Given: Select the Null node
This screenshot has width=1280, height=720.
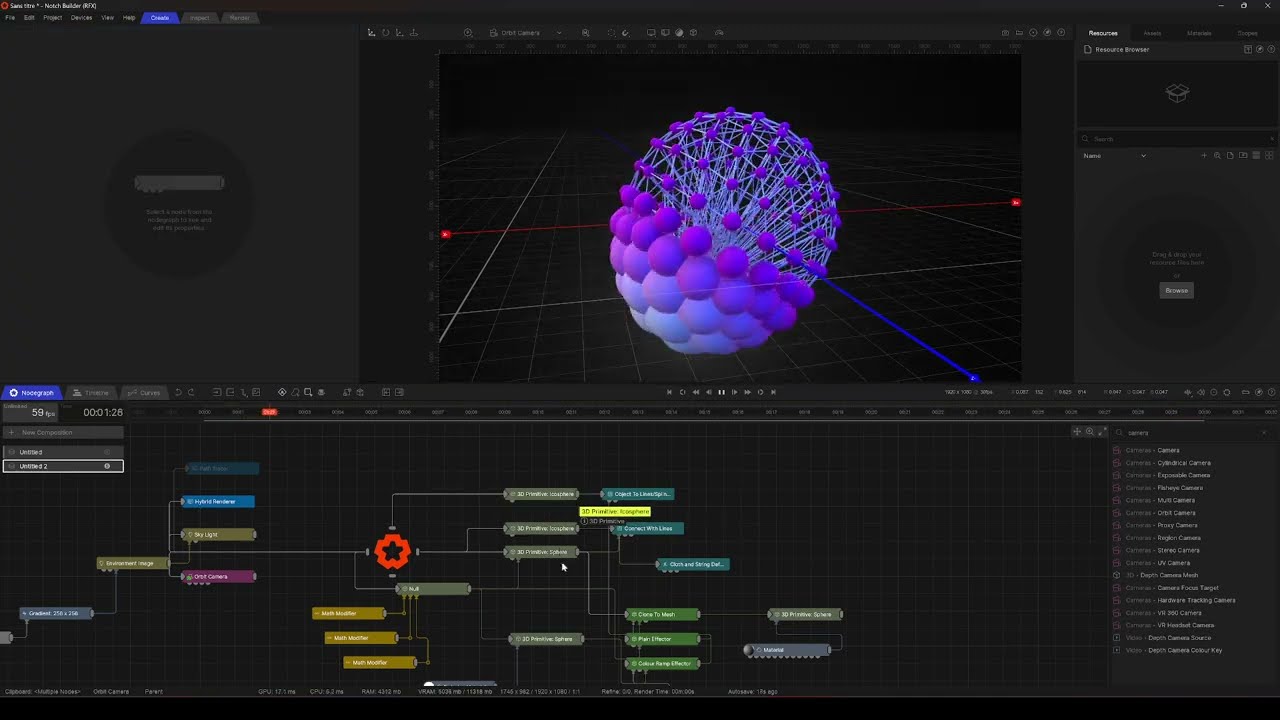Looking at the screenshot, I should point(433,589).
